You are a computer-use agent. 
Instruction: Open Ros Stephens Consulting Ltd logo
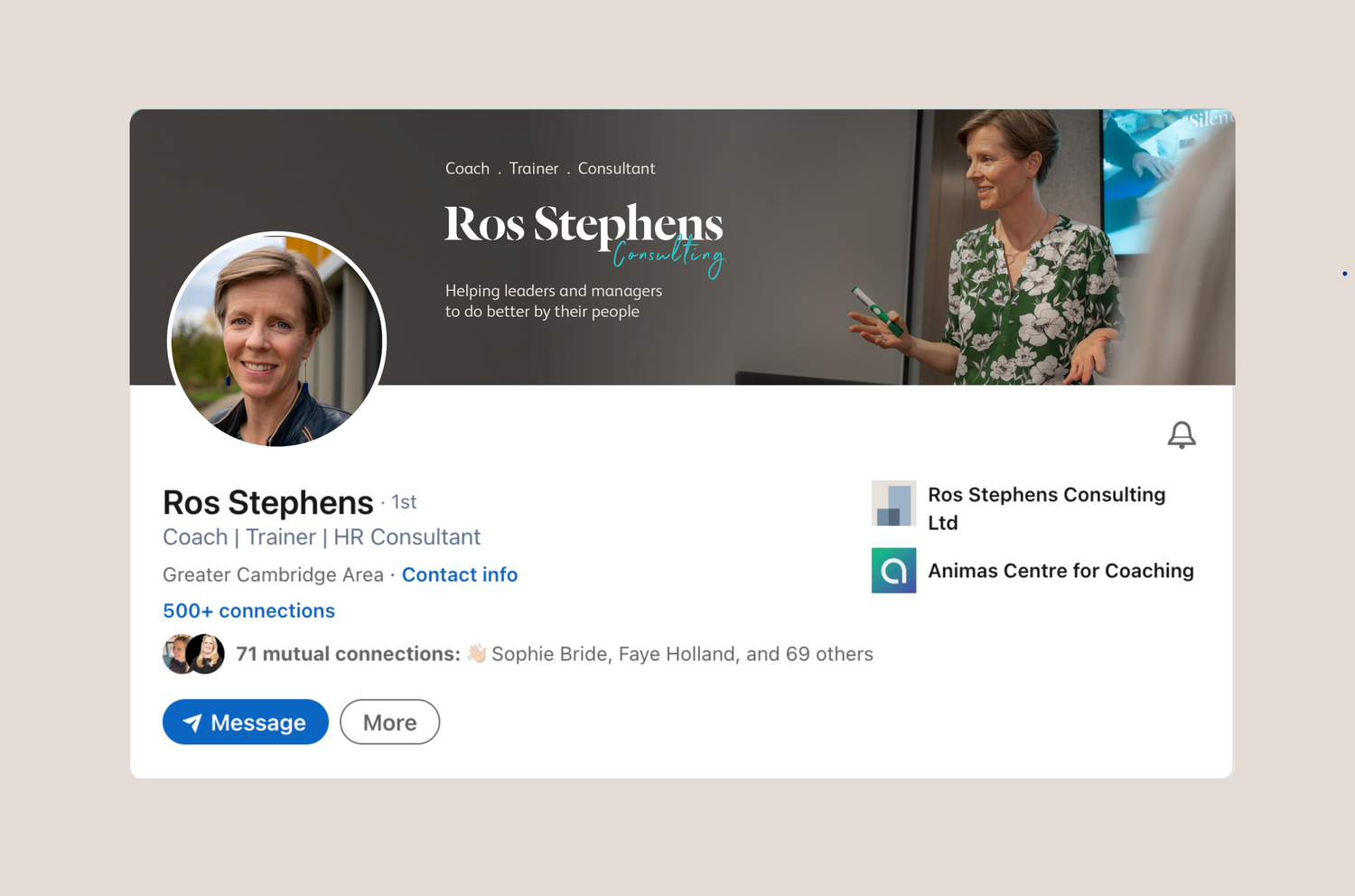[x=893, y=503]
